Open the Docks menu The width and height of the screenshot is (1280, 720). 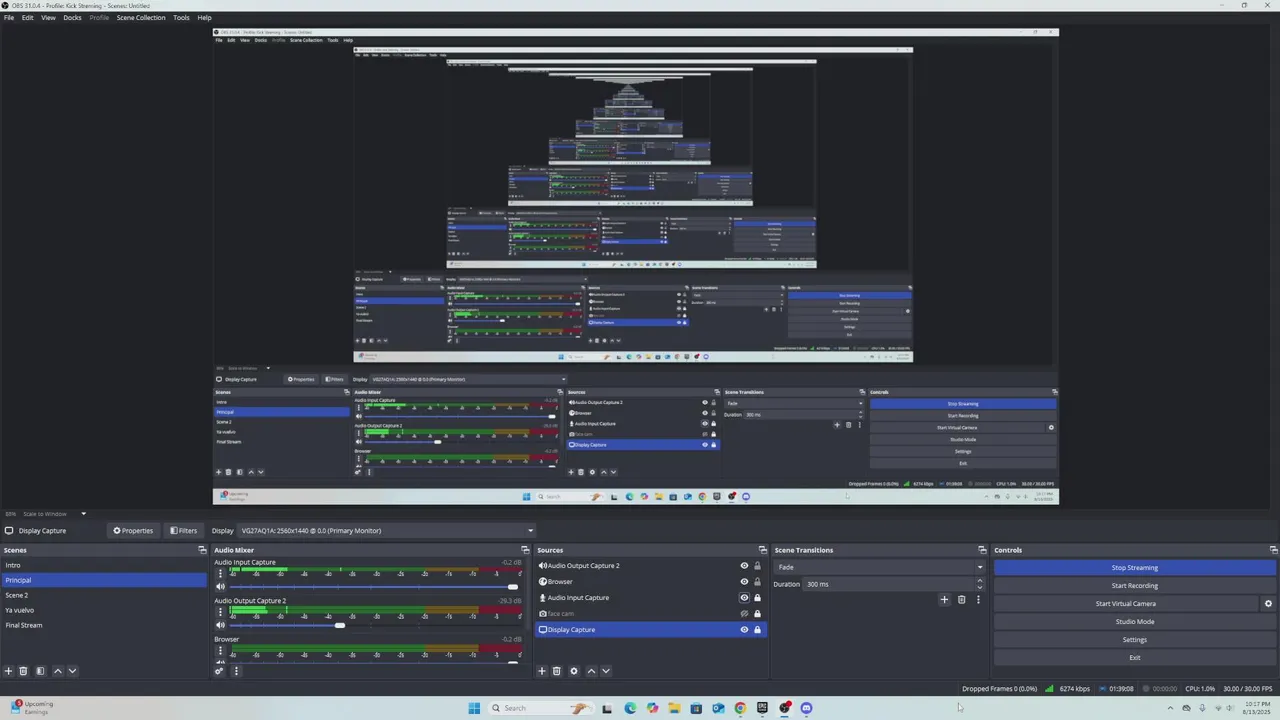click(x=72, y=18)
